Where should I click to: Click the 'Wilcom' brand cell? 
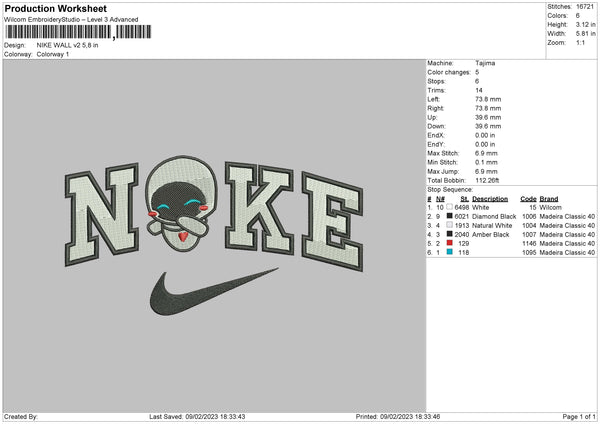(551, 207)
